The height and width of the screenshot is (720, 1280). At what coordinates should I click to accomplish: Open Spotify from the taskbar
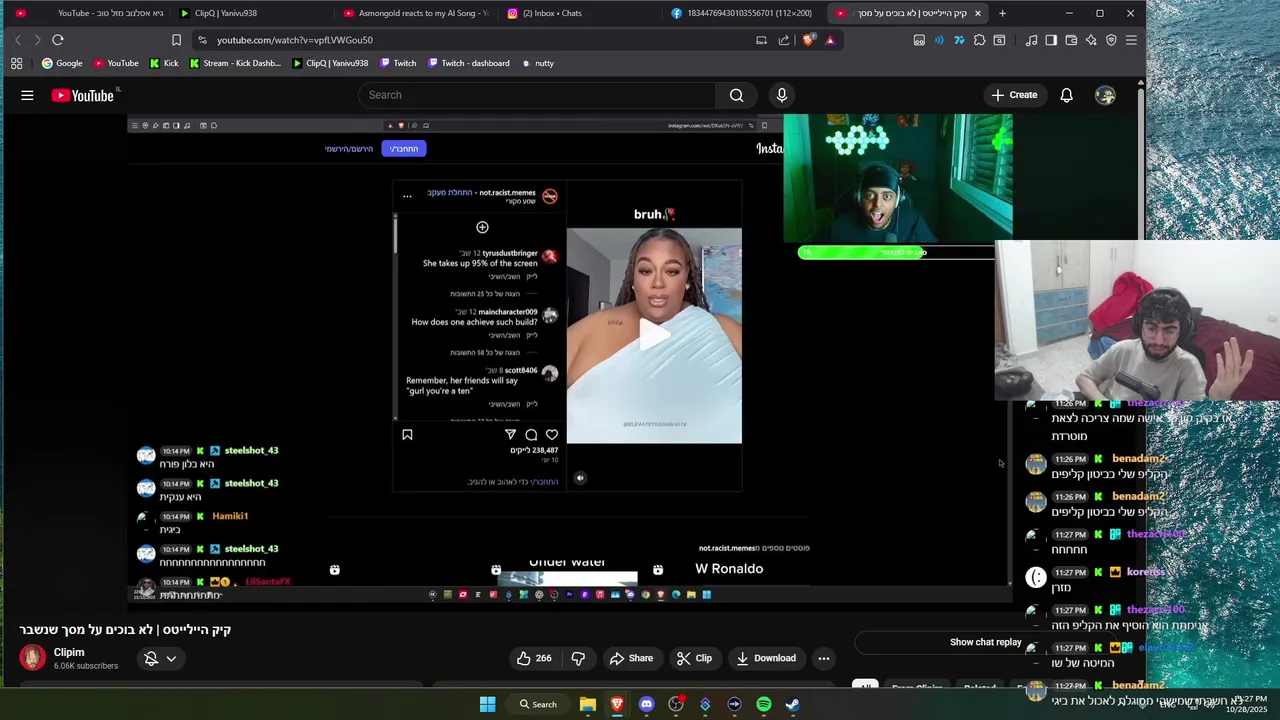764,704
